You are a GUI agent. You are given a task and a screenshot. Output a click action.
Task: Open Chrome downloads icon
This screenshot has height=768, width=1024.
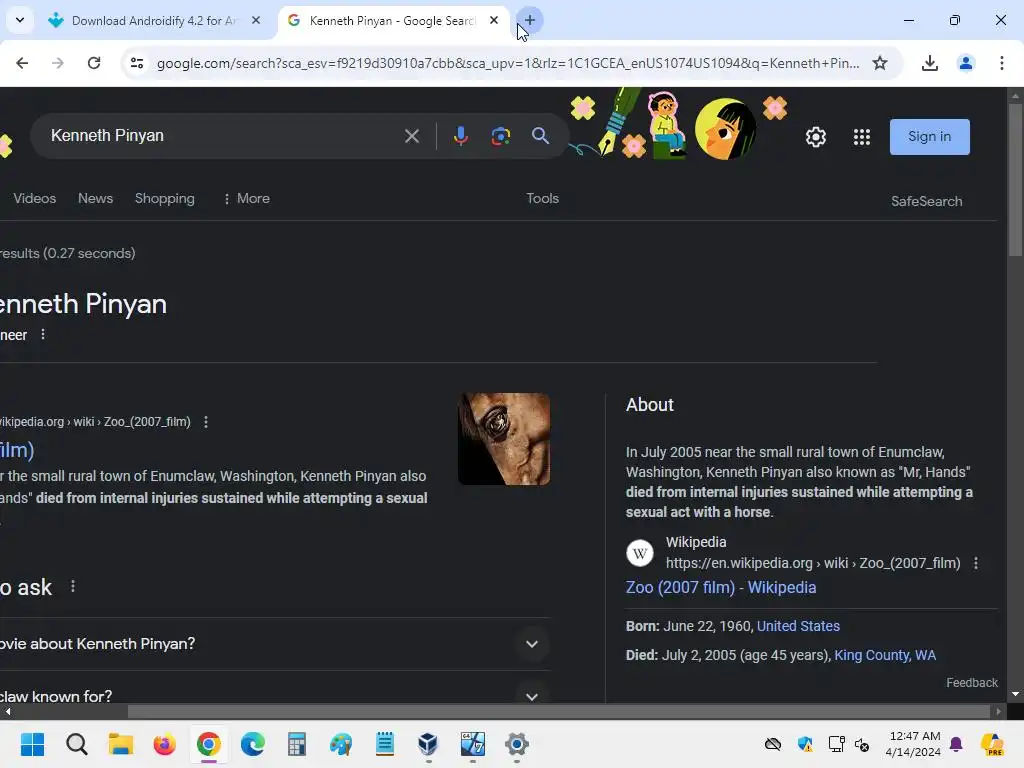tap(929, 63)
